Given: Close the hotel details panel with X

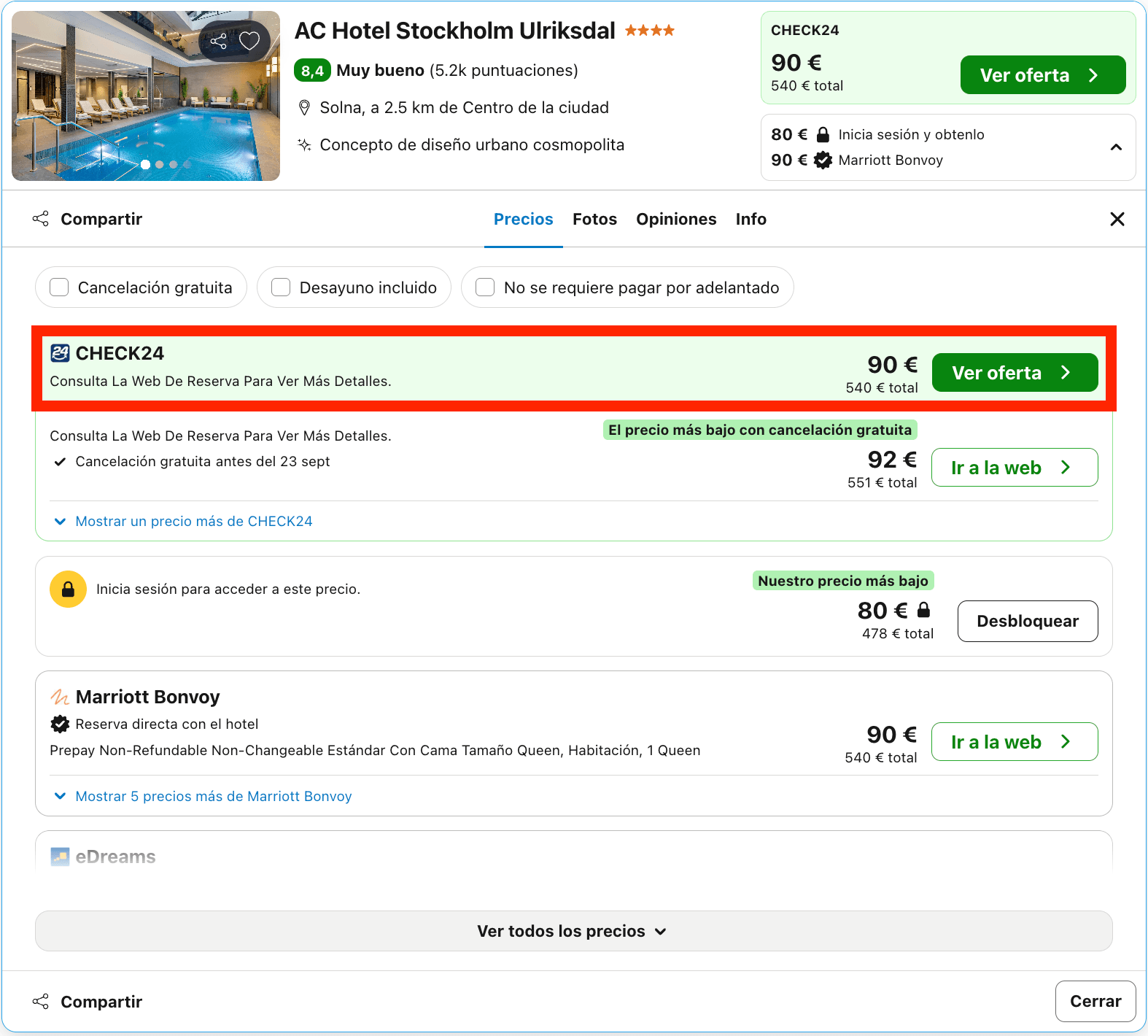Looking at the screenshot, I should [x=1117, y=219].
